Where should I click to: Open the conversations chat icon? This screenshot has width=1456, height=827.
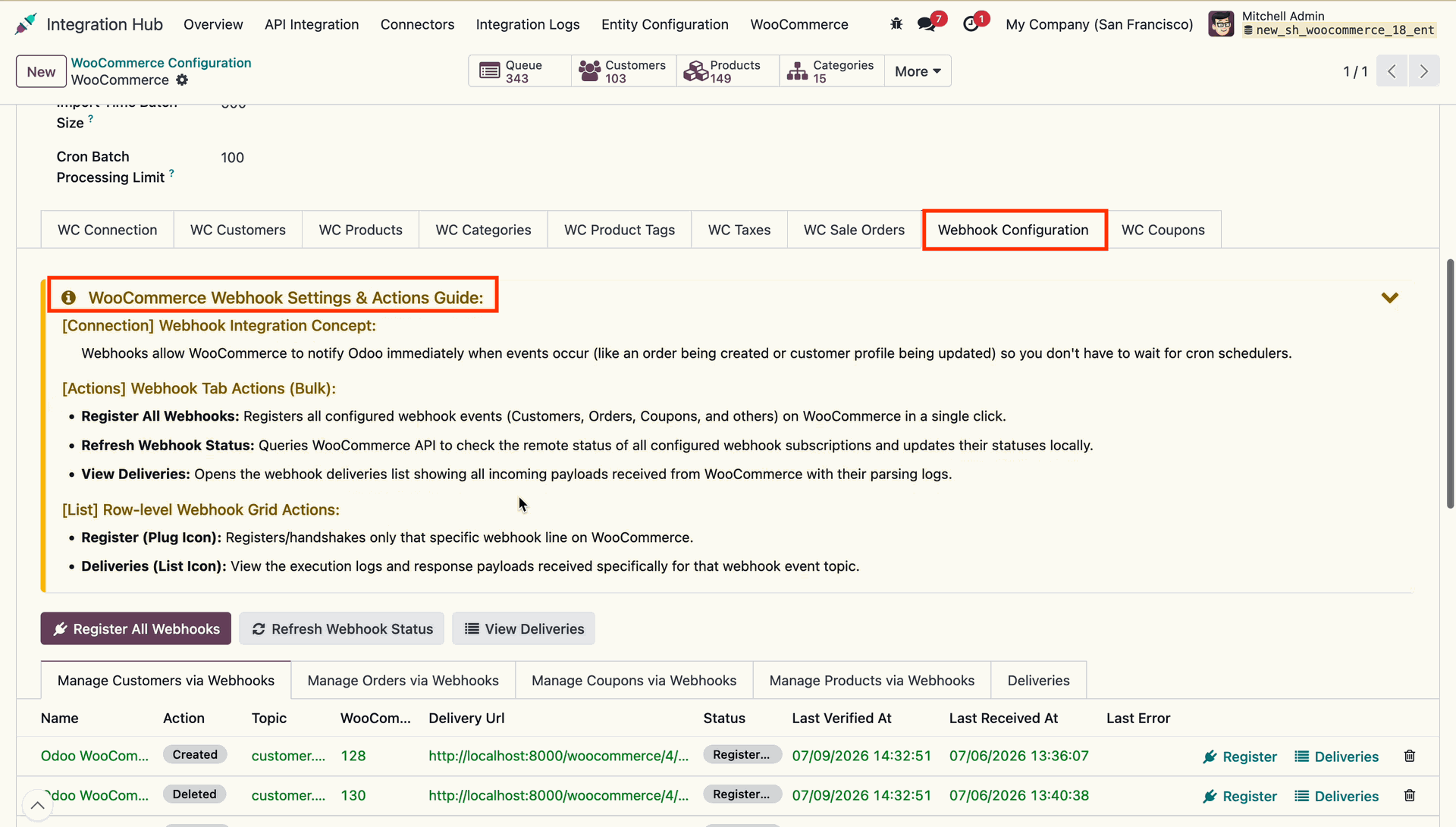[926, 24]
